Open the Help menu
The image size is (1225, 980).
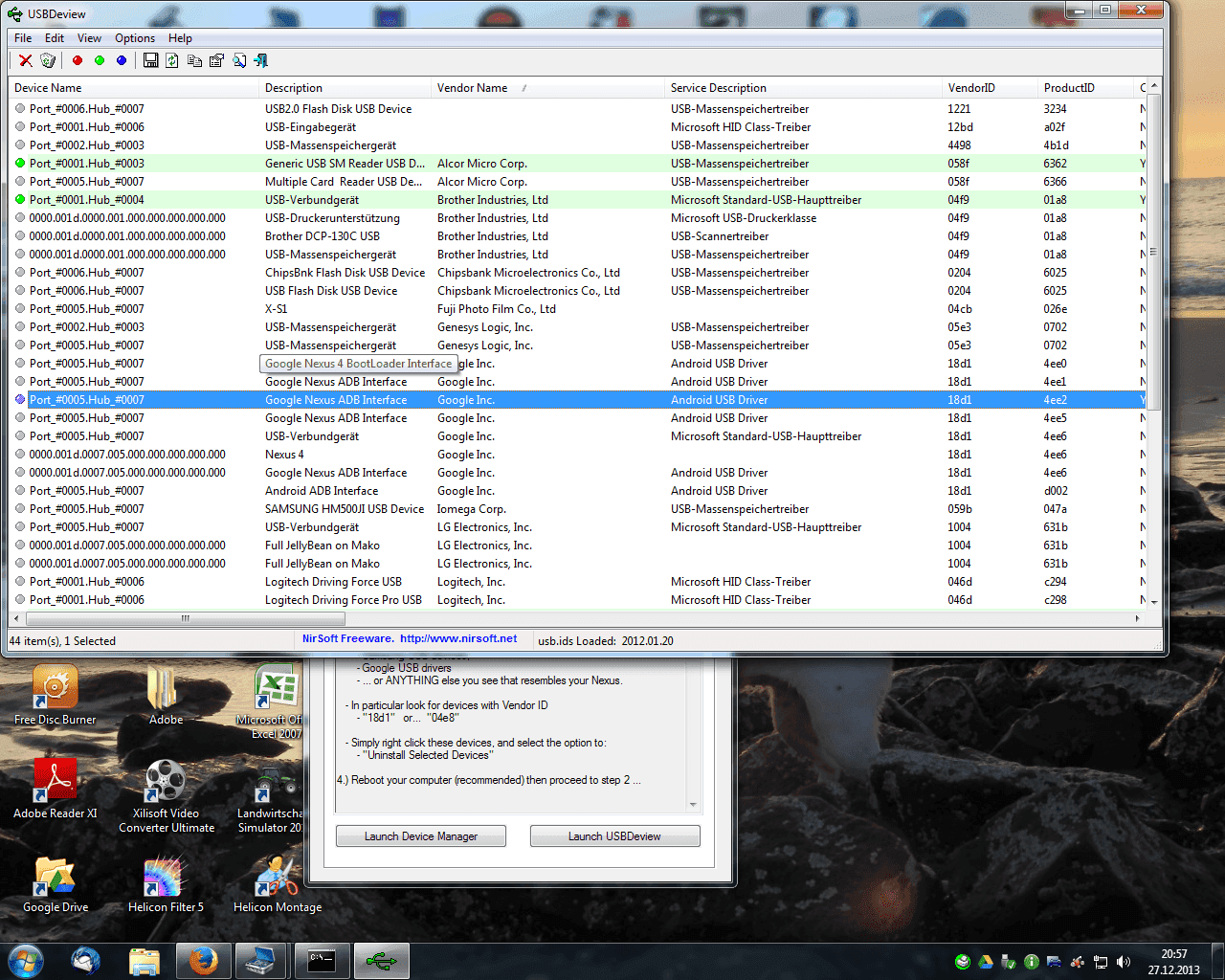[x=180, y=38]
